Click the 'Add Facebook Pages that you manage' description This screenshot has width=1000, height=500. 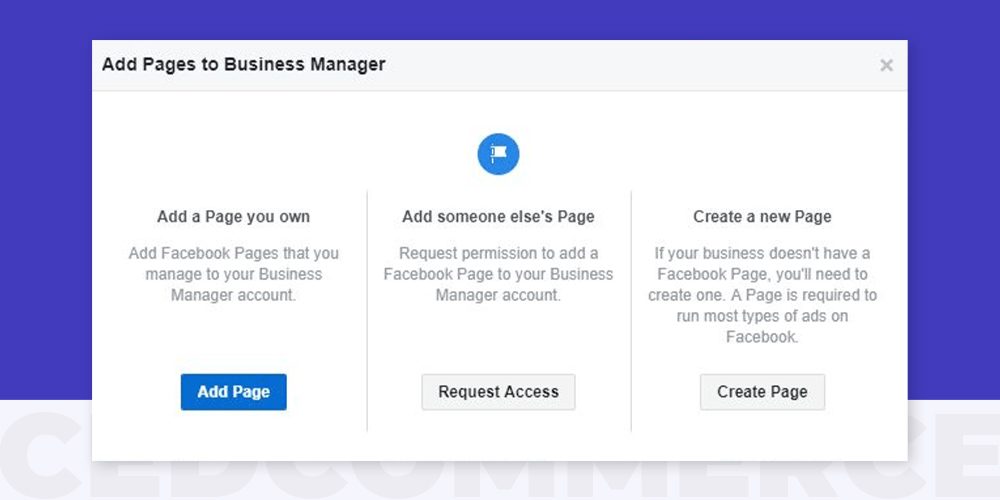pos(233,274)
